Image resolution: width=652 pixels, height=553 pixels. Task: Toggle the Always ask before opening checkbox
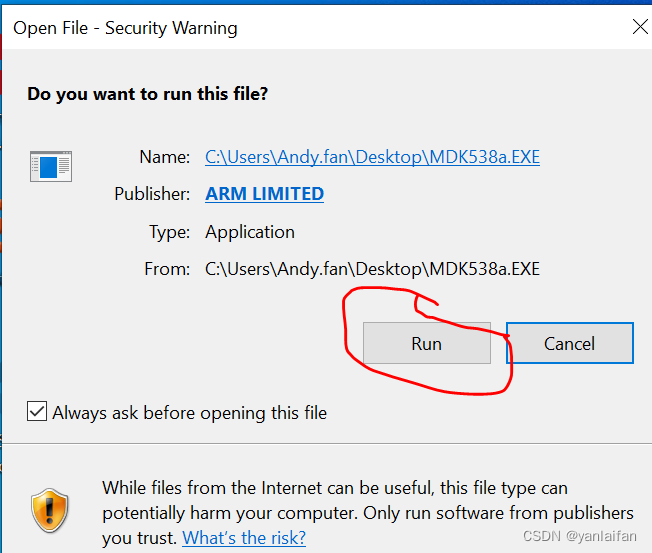37,412
